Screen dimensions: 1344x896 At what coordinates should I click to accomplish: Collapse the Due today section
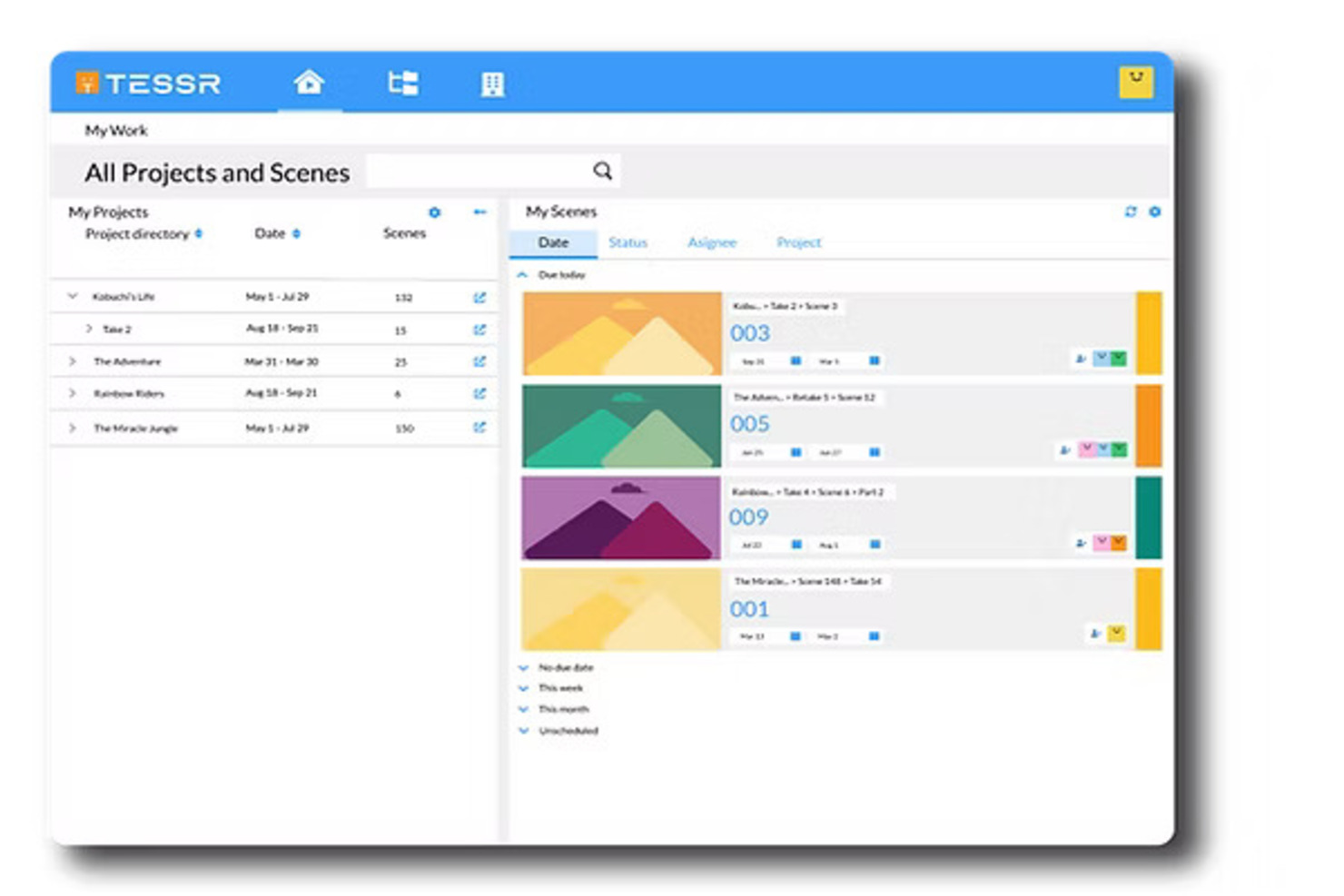(x=522, y=274)
